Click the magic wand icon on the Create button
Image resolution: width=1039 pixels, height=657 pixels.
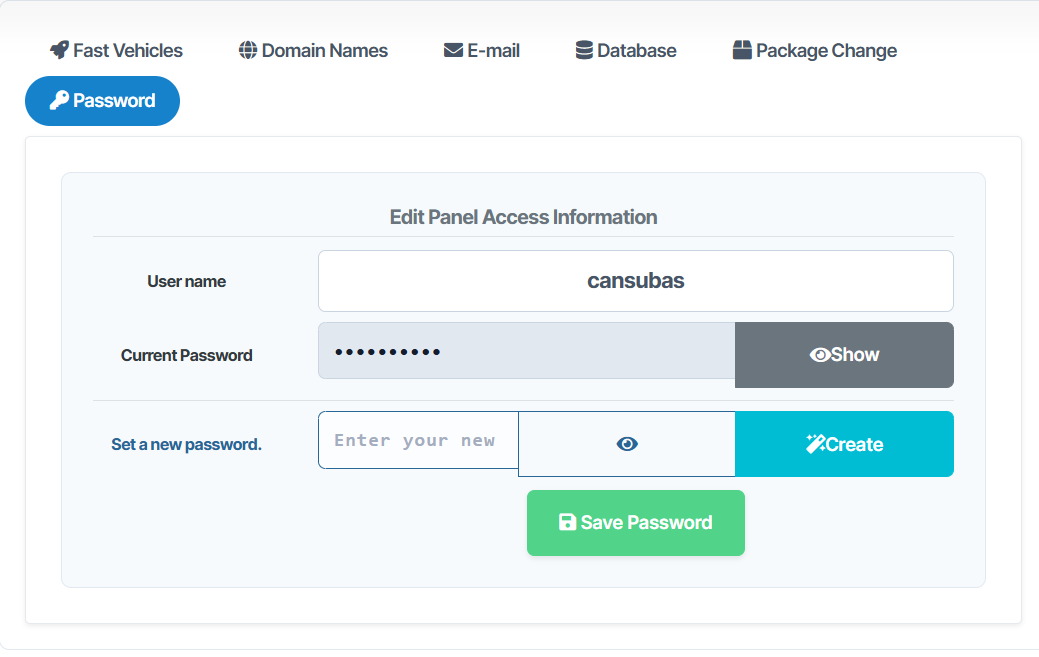tap(815, 444)
